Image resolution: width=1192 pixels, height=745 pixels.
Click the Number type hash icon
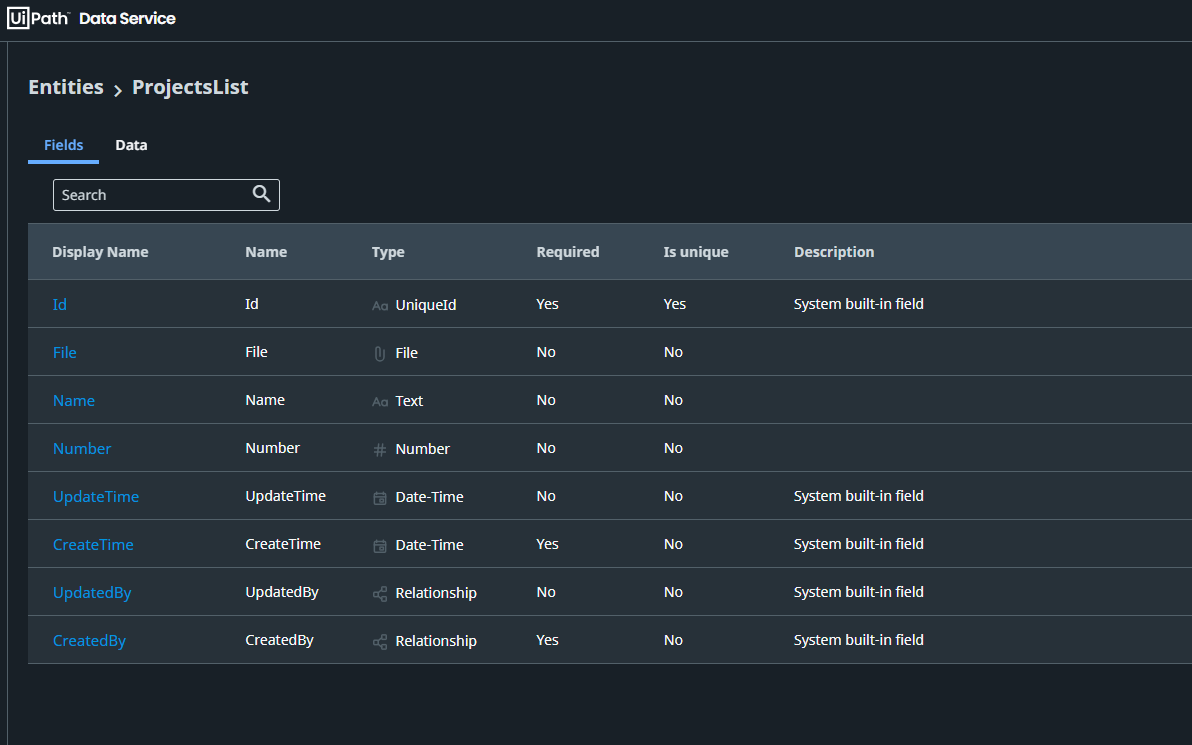click(379, 449)
